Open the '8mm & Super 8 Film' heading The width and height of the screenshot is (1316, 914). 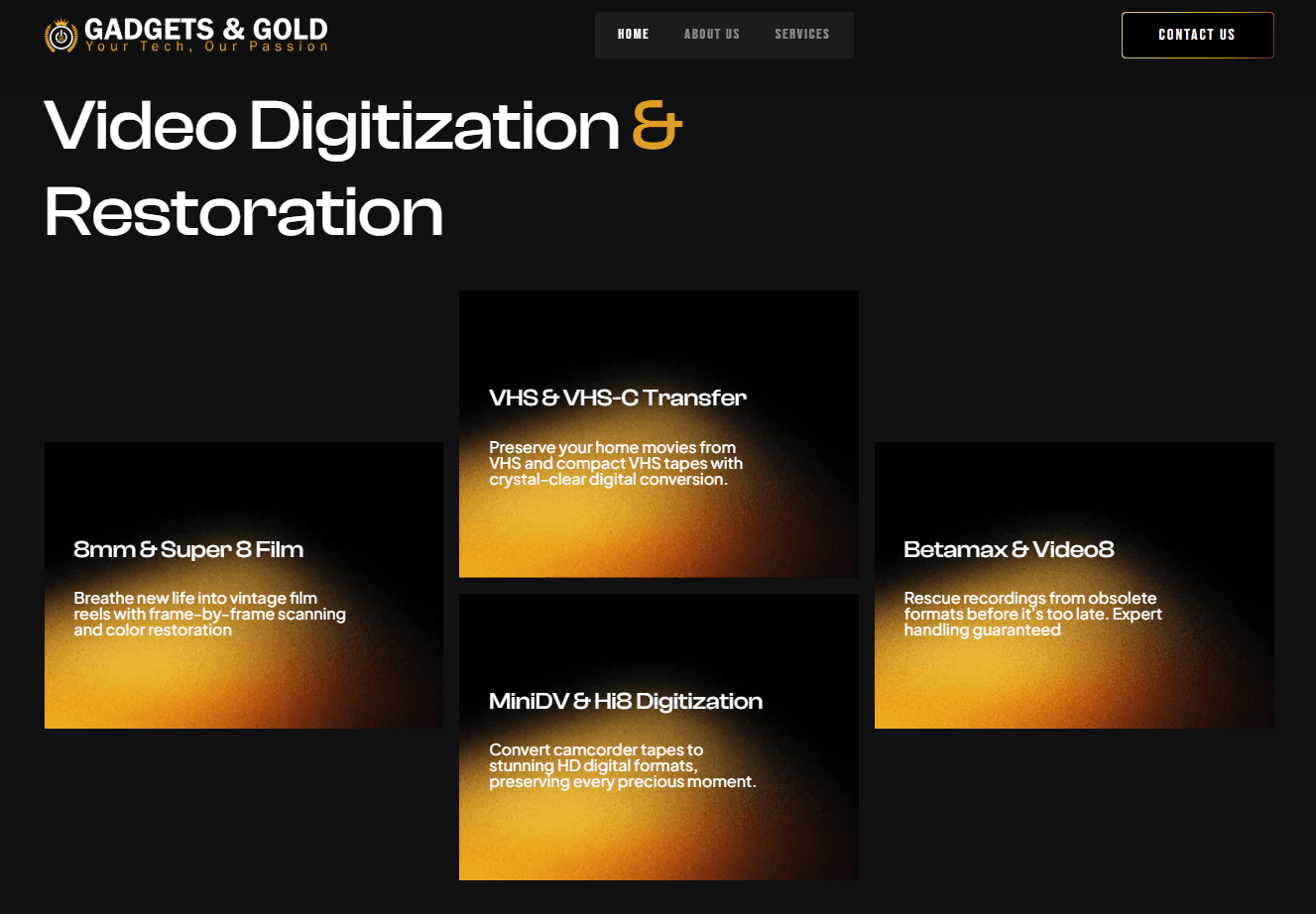[188, 549]
